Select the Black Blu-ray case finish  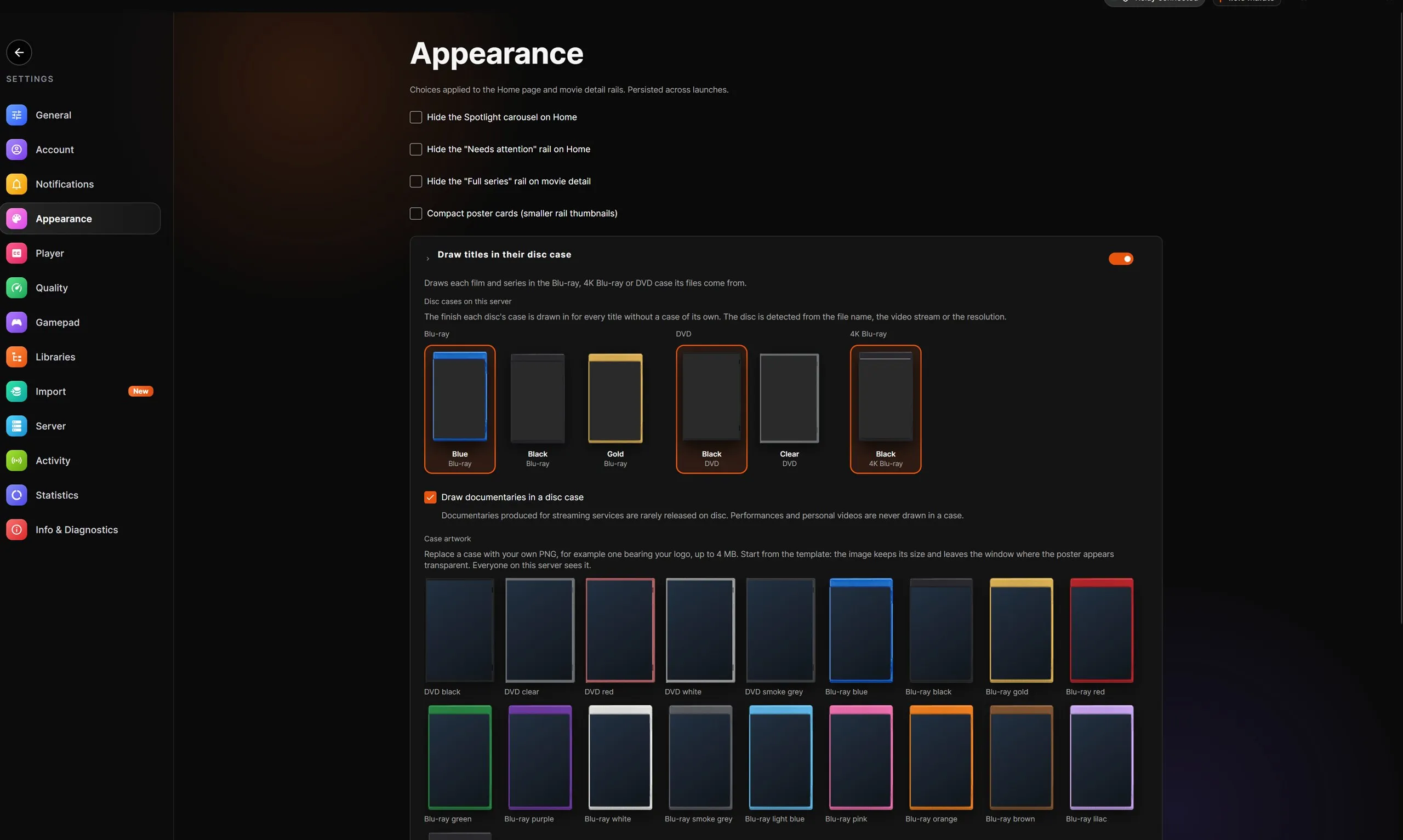[x=538, y=409]
